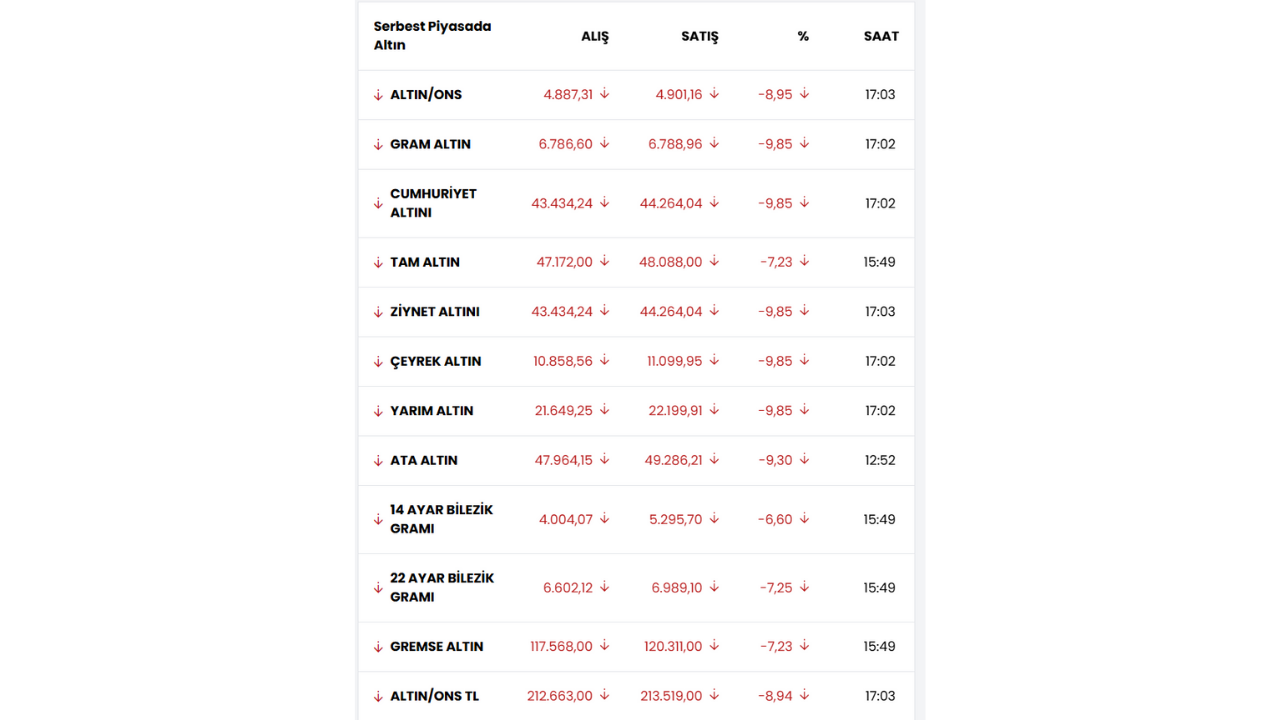Image resolution: width=1280 pixels, height=720 pixels.
Task: Click the SAAT column header
Action: (x=881, y=36)
